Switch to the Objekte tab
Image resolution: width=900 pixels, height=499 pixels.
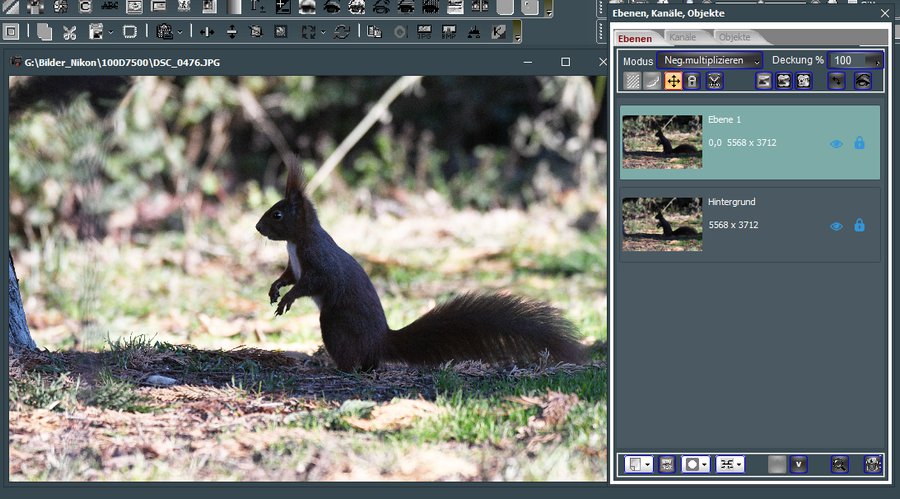coord(734,38)
